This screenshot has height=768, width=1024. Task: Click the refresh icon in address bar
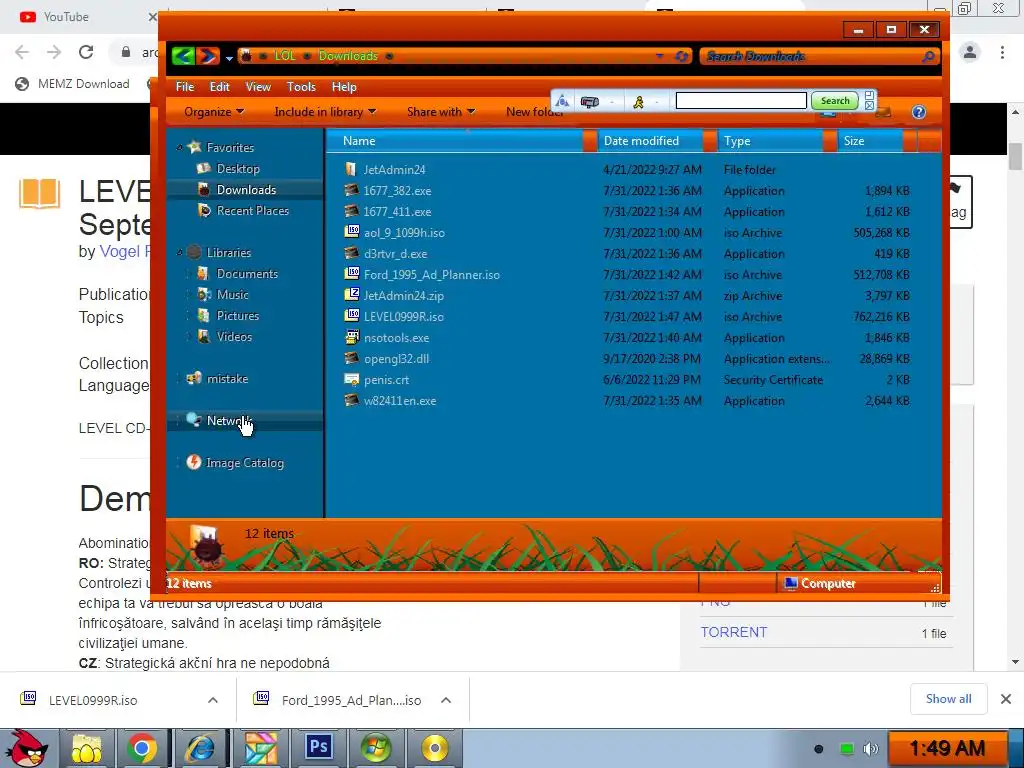click(681, 56)
